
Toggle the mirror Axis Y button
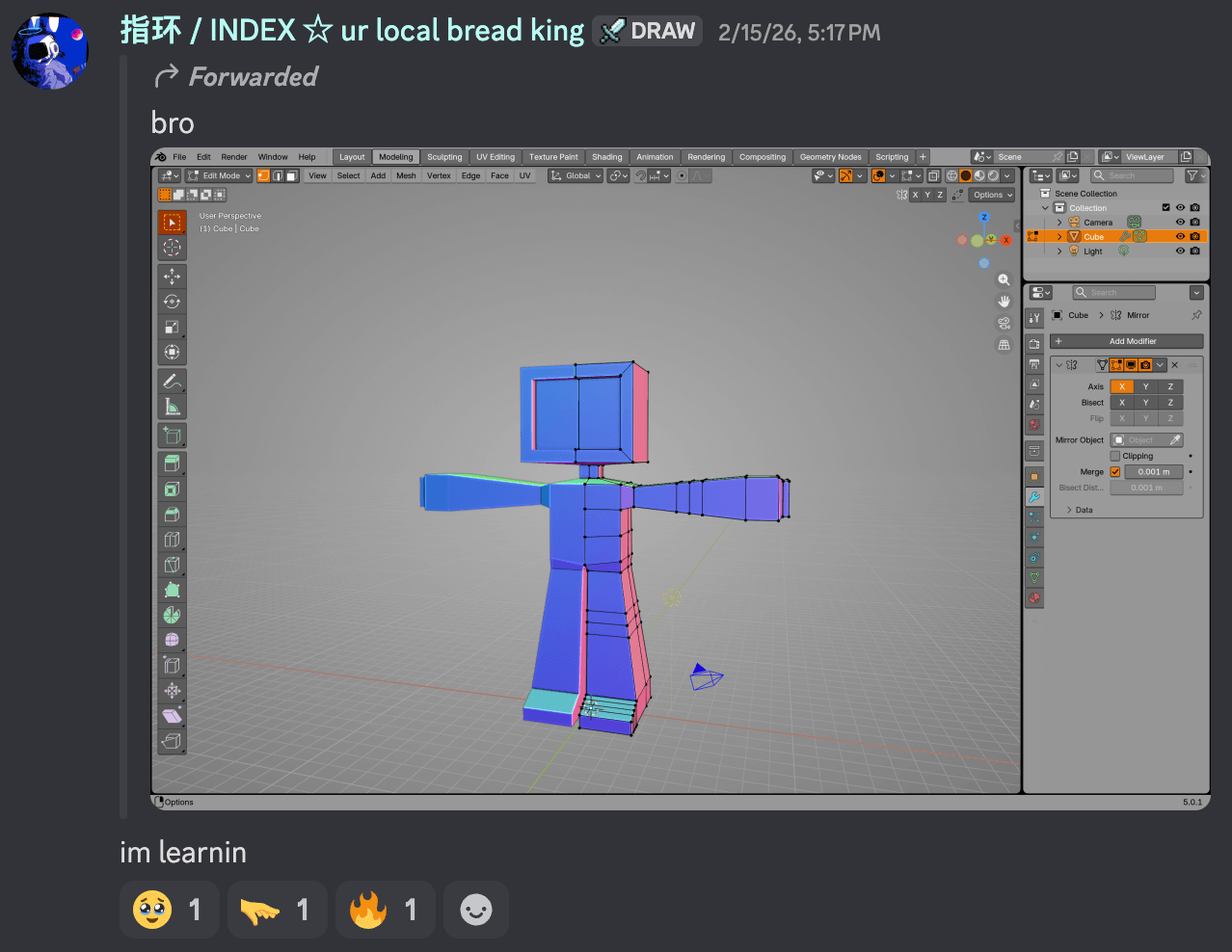tap(1146, 386)
